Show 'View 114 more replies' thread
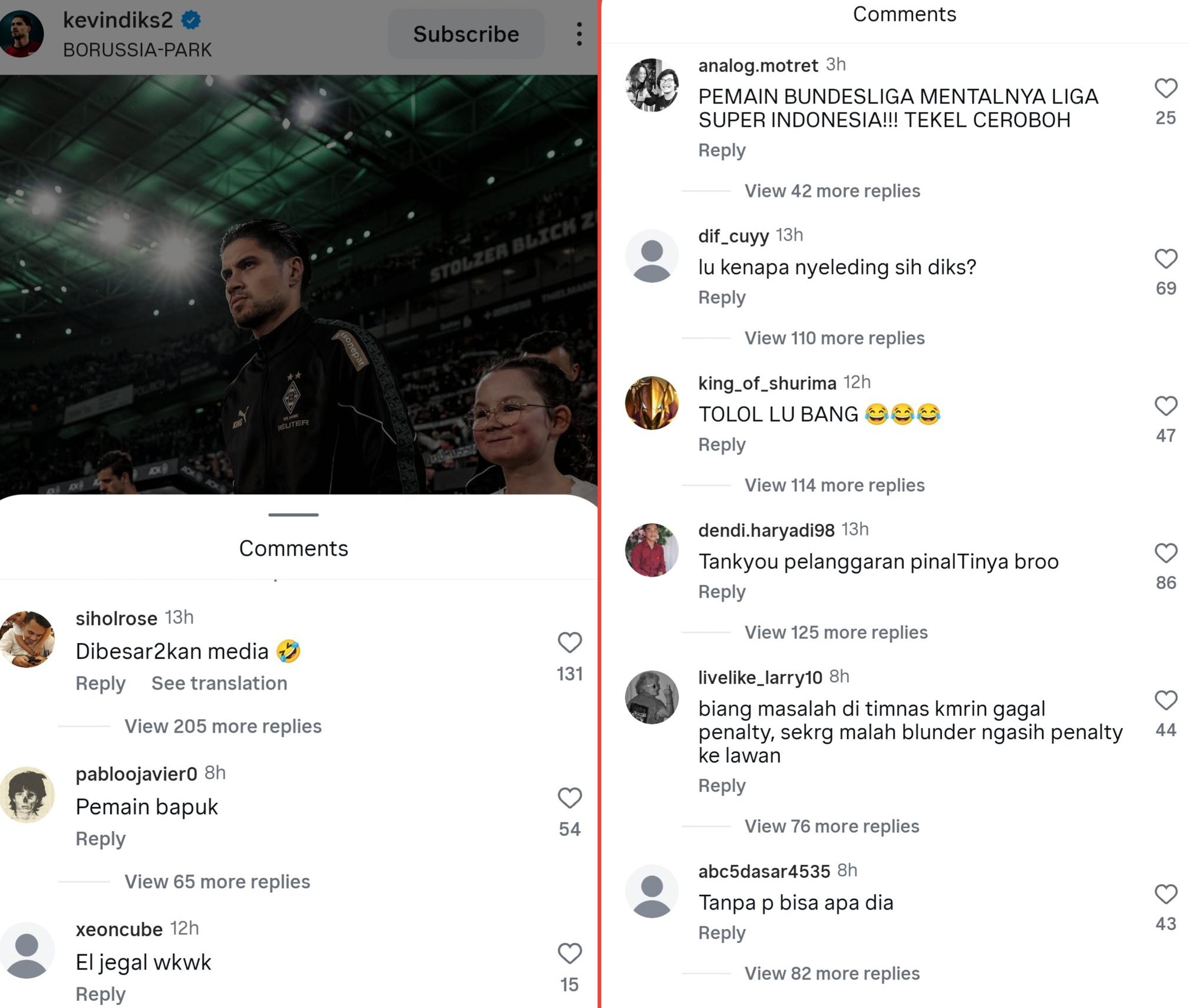 pos(834,485)
